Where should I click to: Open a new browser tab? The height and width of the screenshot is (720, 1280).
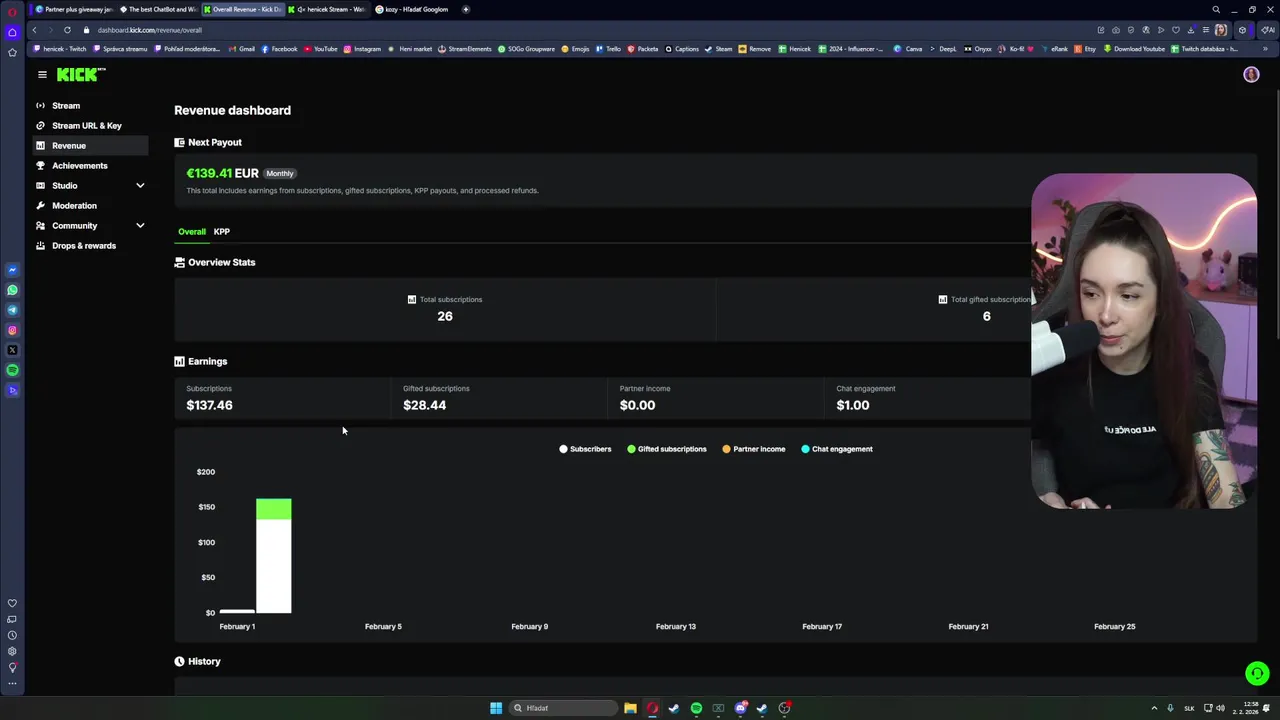[465, 9]
